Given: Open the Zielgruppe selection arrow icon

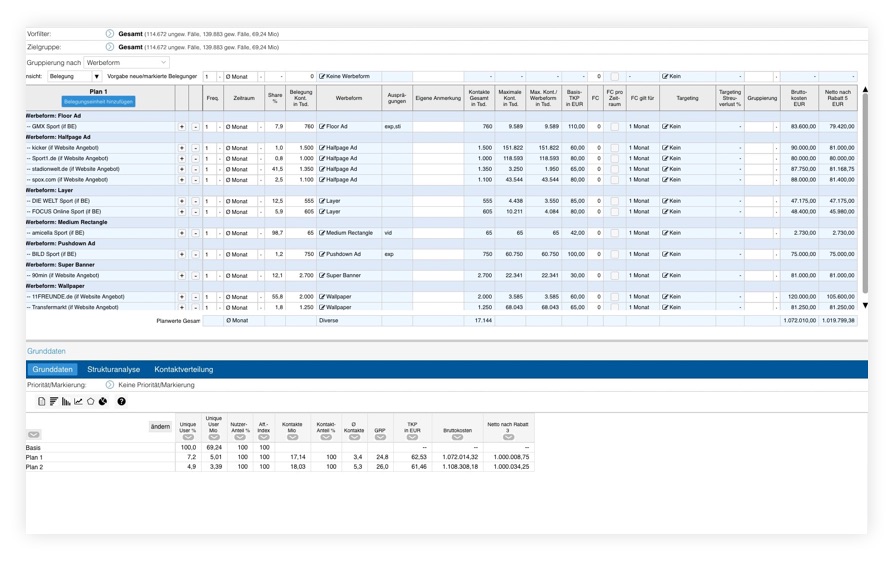Looking at the screenshot, I should click(x=110, y=47).
